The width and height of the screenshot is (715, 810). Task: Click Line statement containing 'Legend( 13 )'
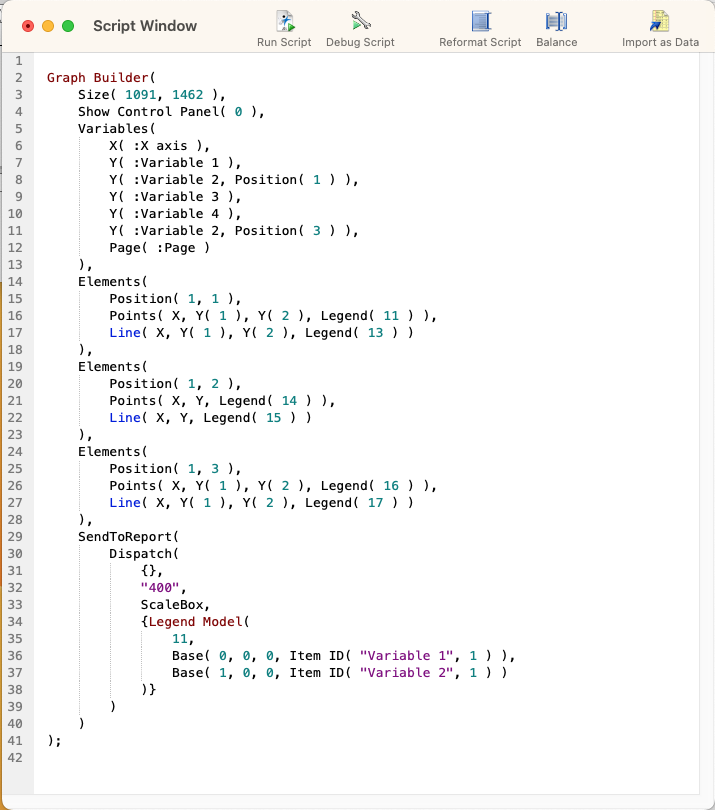[x=261, y=333]
